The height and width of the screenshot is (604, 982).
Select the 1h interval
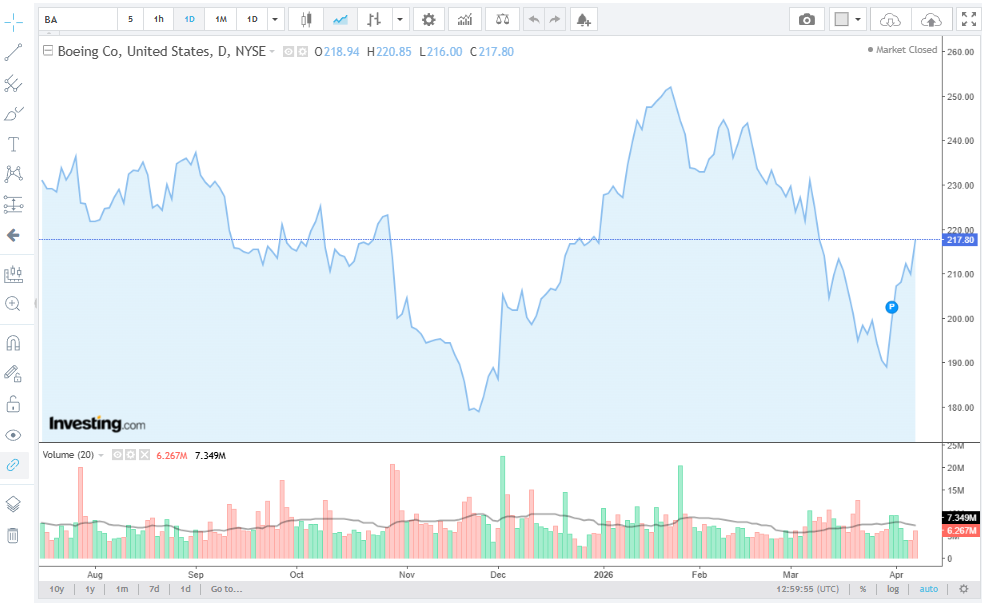point(158,19)
